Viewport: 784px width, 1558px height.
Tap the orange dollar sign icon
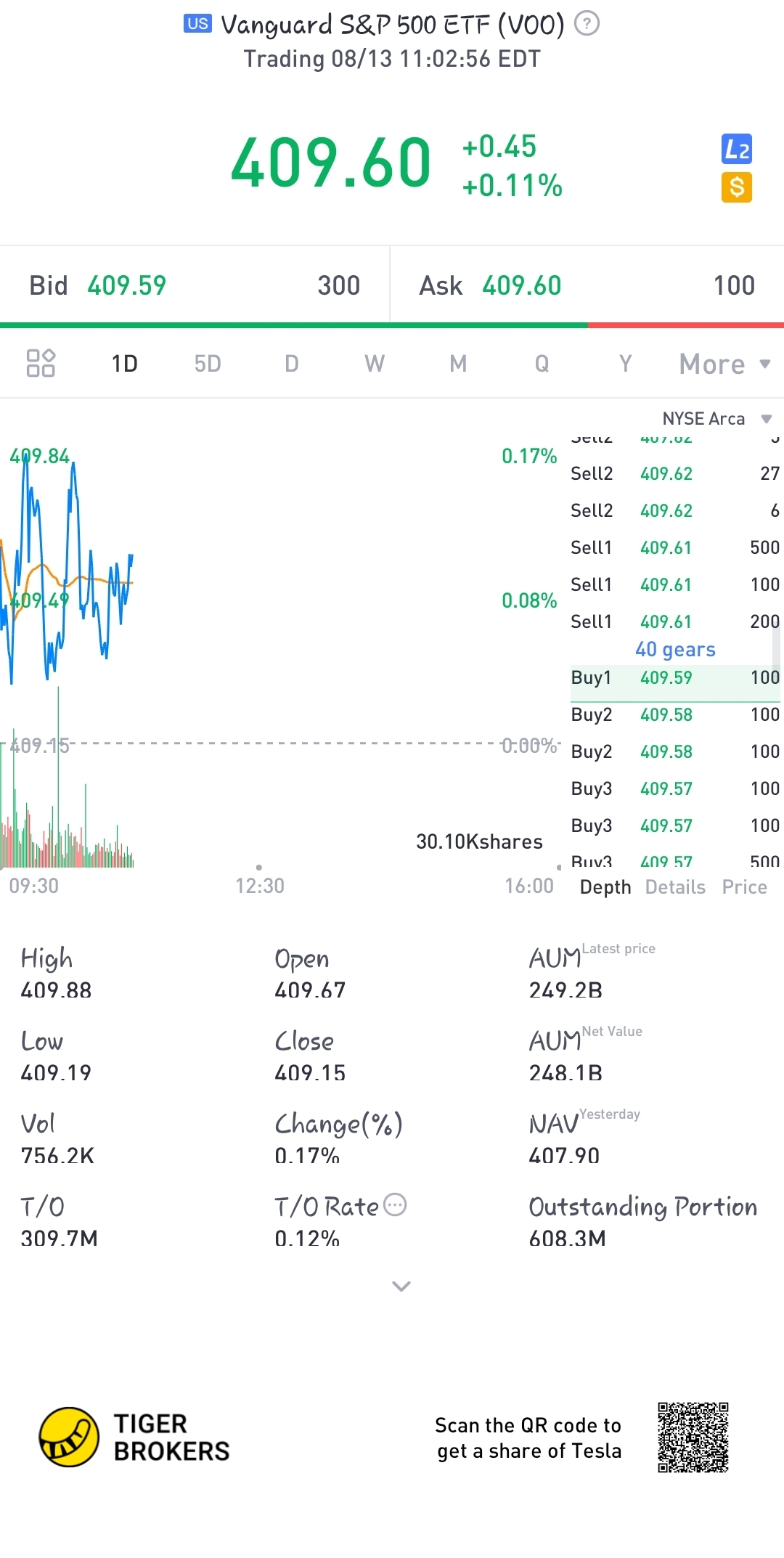pyautogui.click(x=737, y=187)
